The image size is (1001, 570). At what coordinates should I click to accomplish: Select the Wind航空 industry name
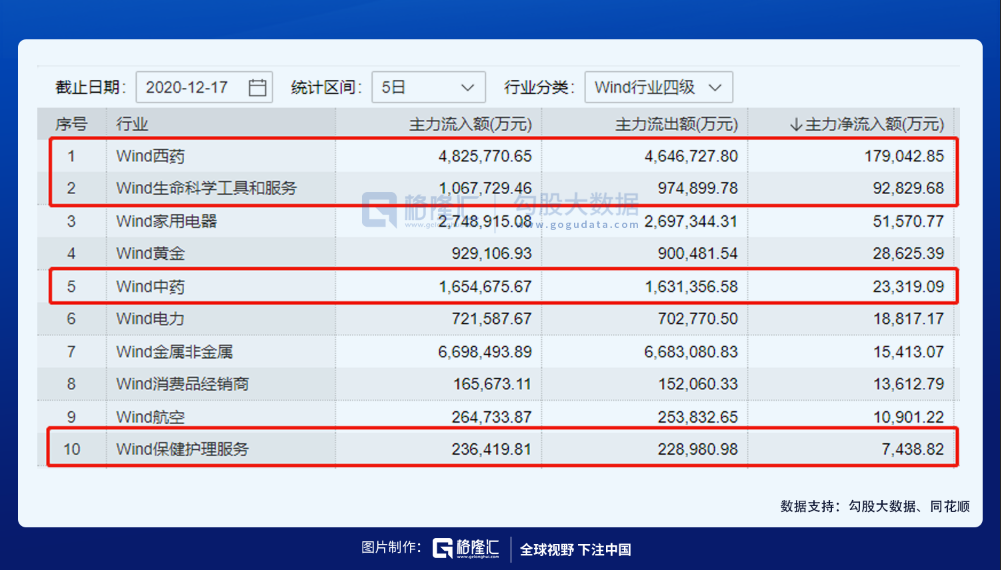click(151, 417)
